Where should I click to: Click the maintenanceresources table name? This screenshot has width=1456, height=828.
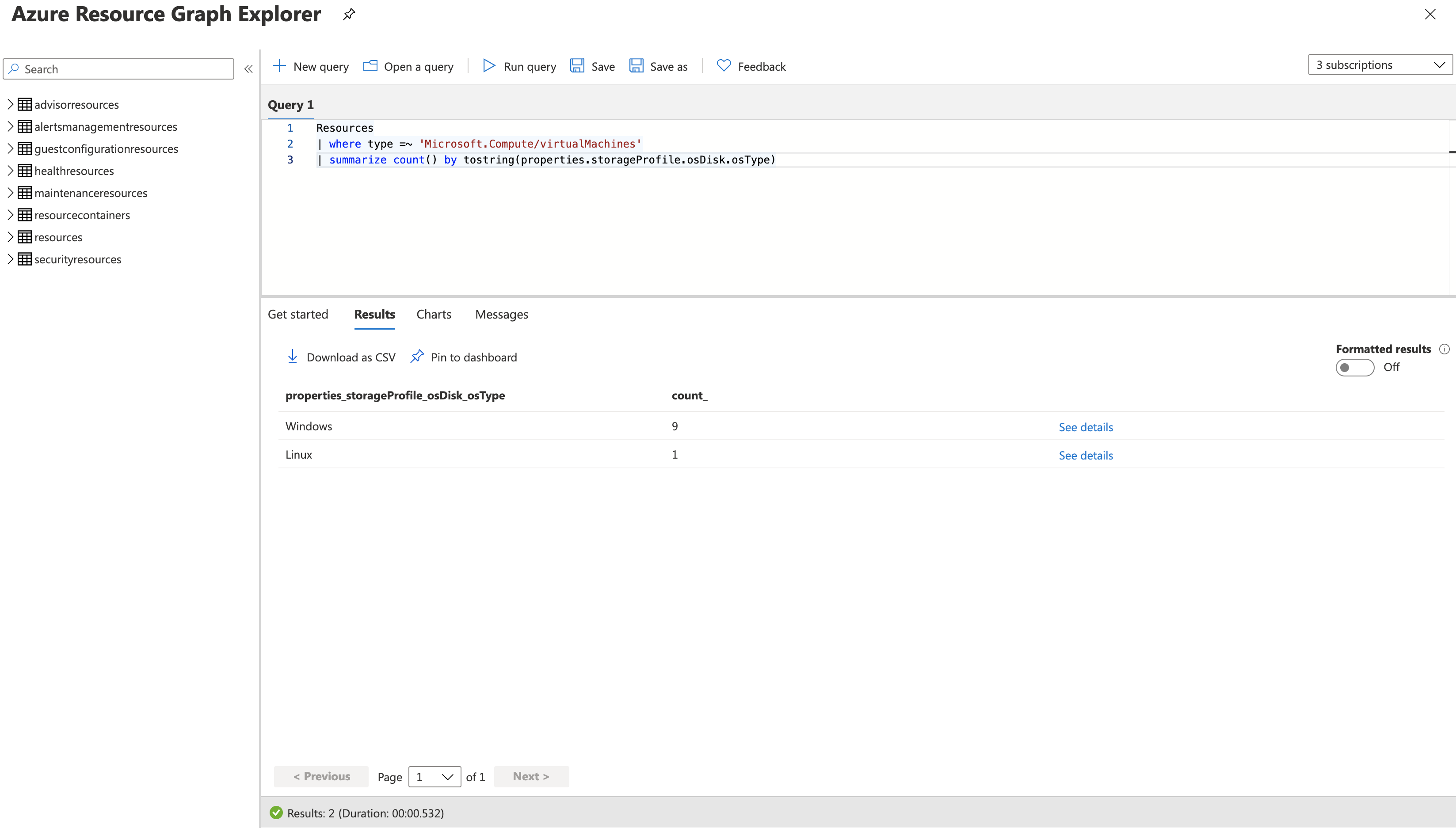[x=91, y=193]
